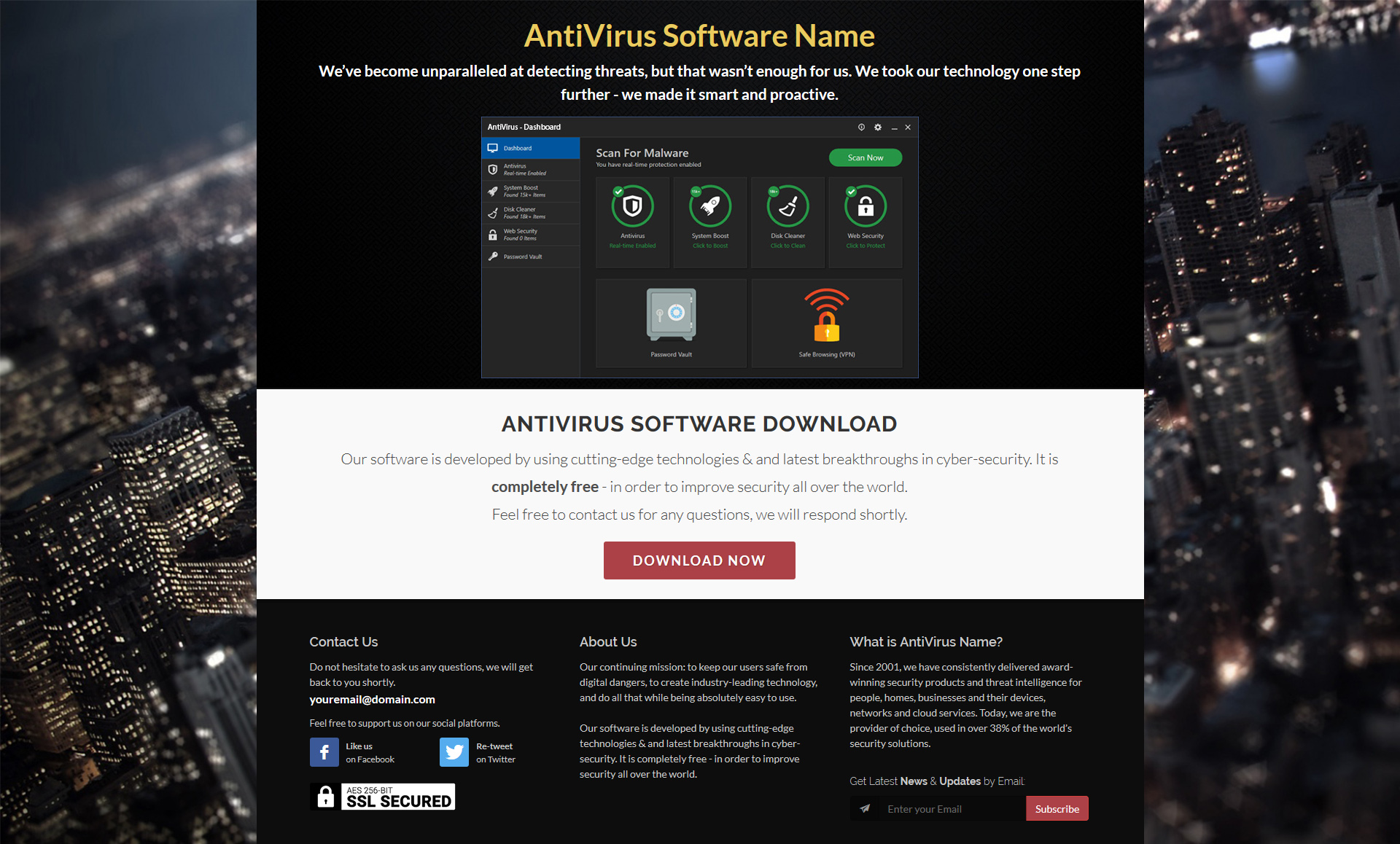Click the Enter your Email field

952,809
